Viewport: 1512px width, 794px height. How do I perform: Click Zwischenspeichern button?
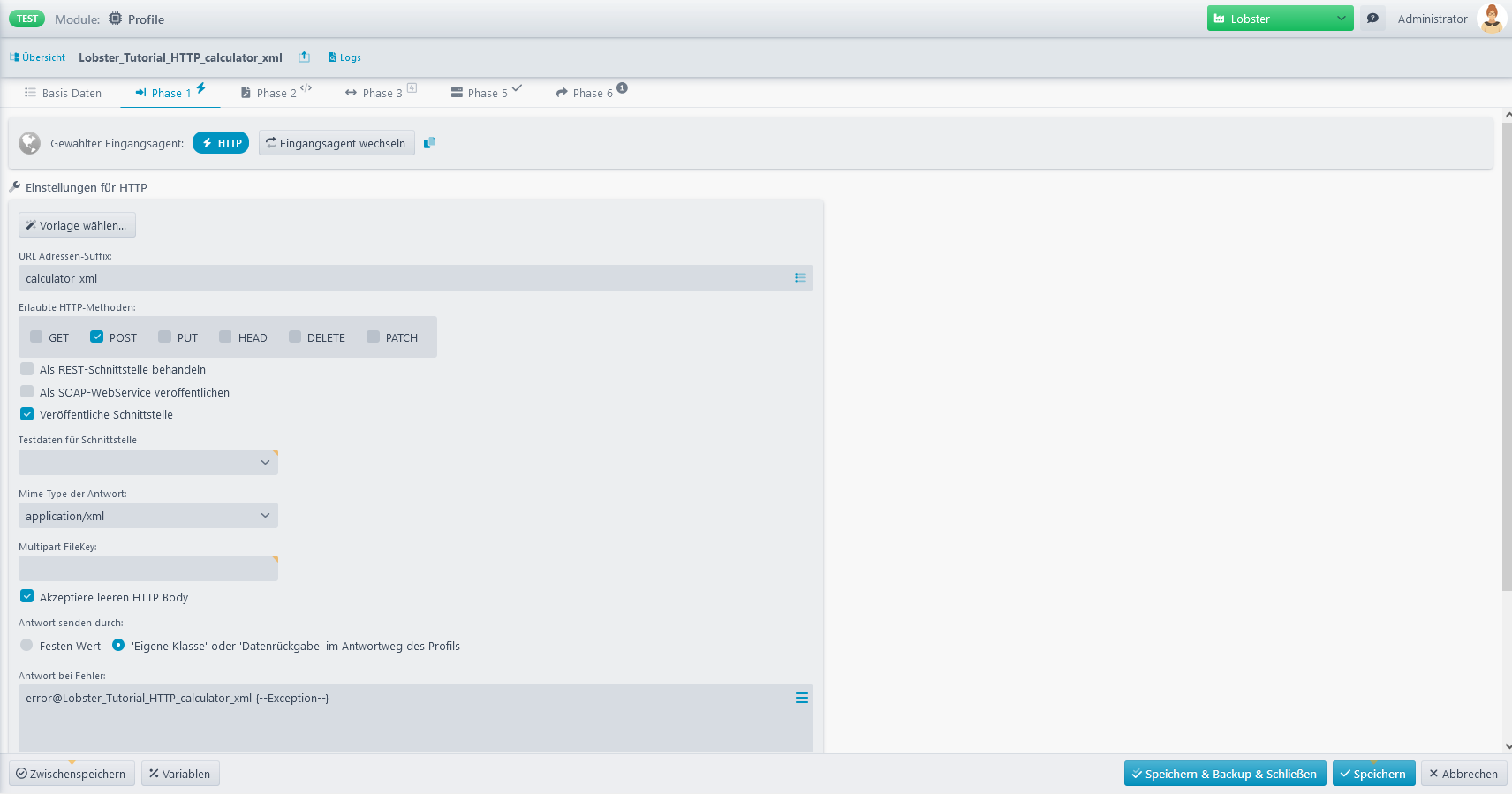click(72, 774)
